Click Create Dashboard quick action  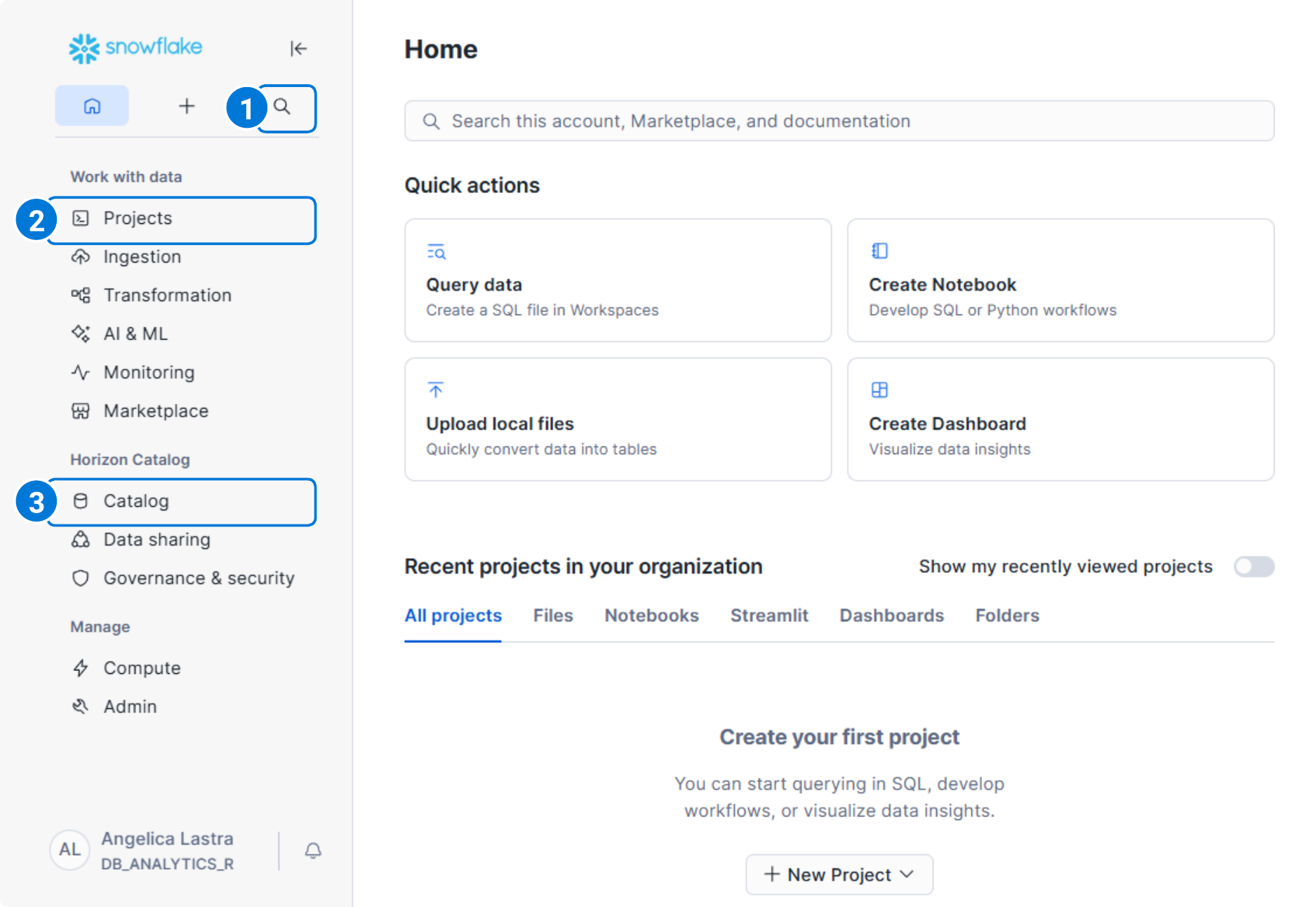[1060, 420]
